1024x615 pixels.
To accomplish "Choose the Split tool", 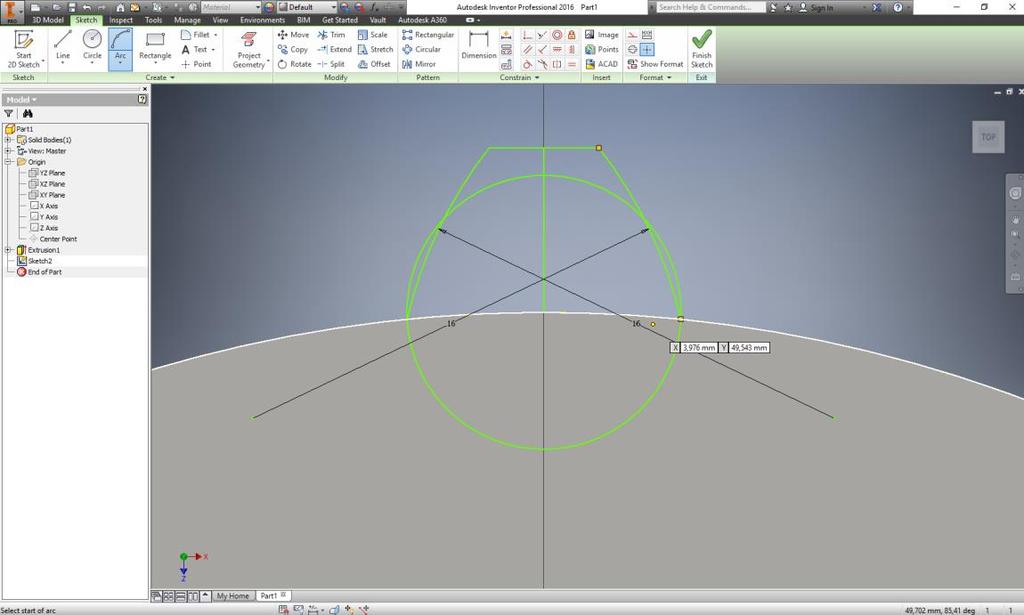I will tap(331, 64).
